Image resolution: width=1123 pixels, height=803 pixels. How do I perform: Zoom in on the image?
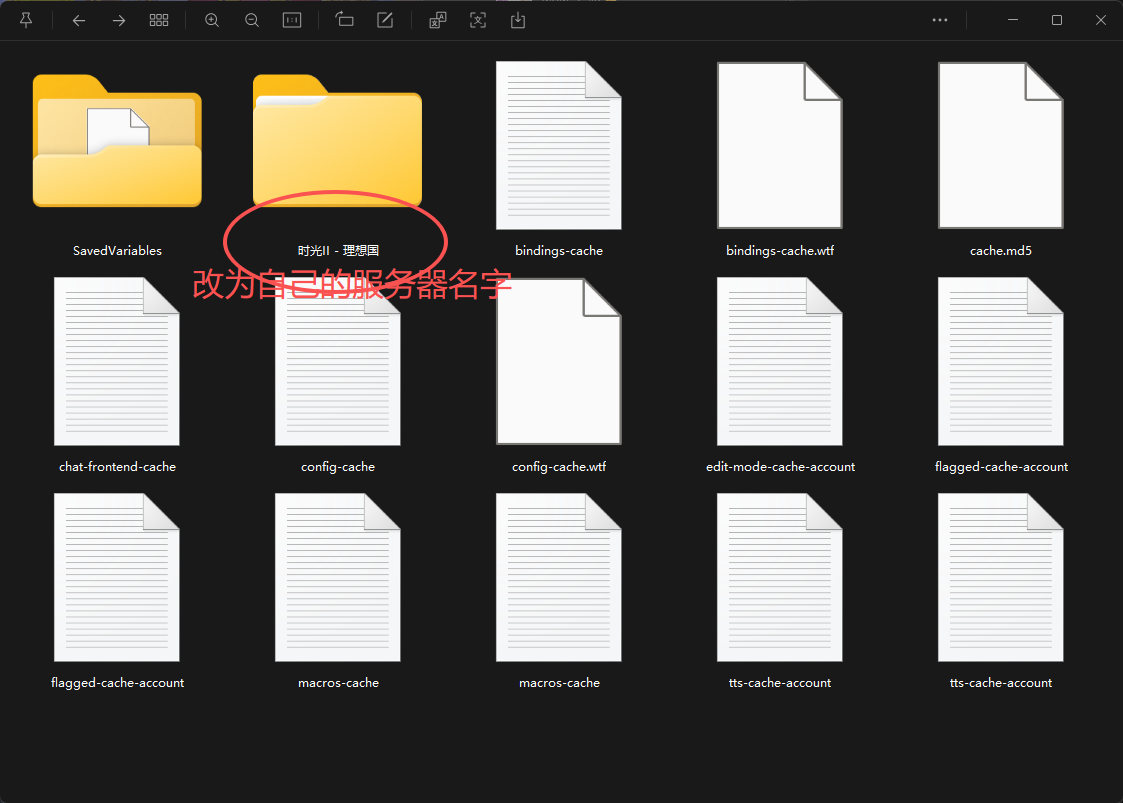click(x=212, y=20)
